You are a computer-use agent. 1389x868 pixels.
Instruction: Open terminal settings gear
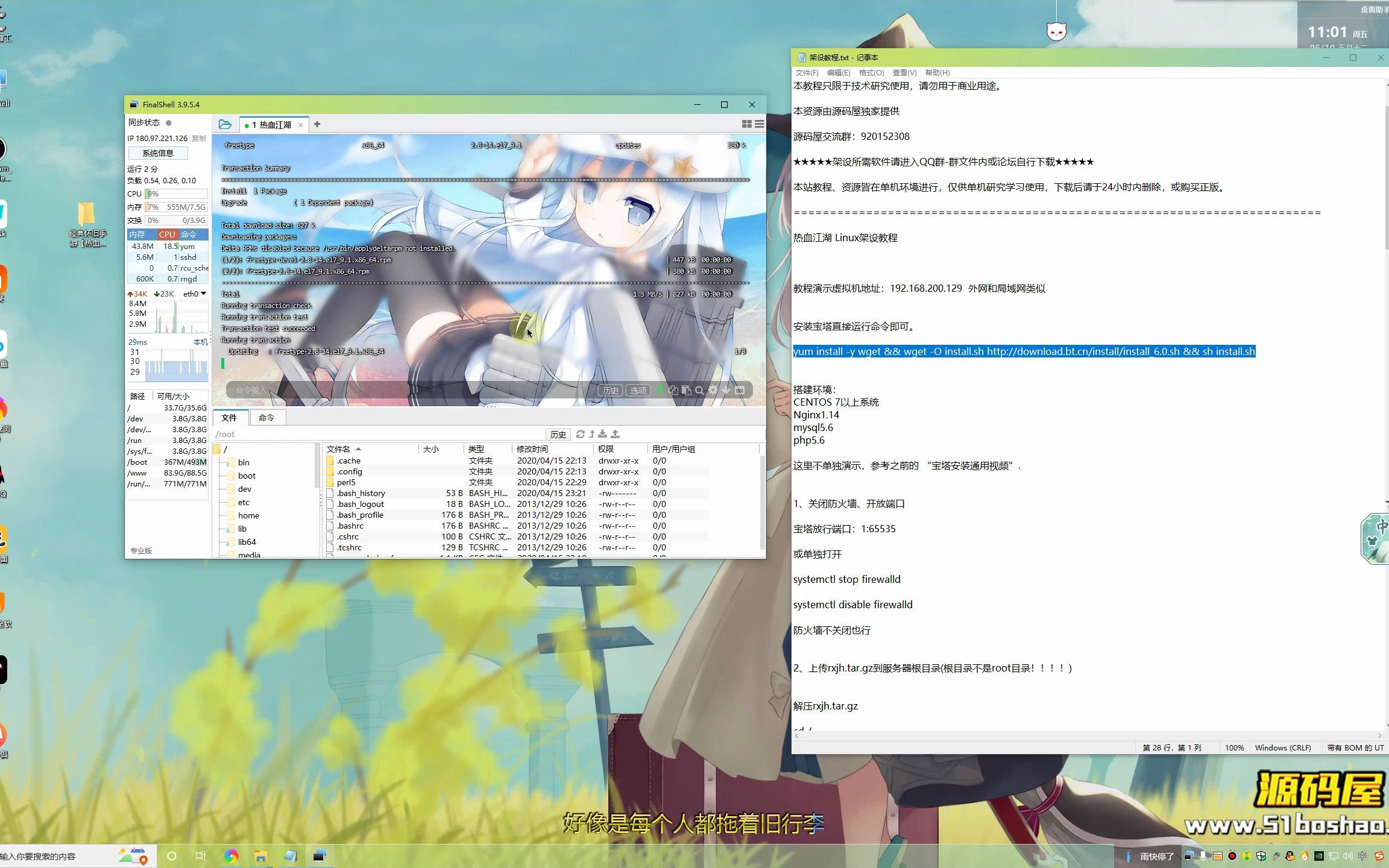pyautogui.click(x=713, y=390)
